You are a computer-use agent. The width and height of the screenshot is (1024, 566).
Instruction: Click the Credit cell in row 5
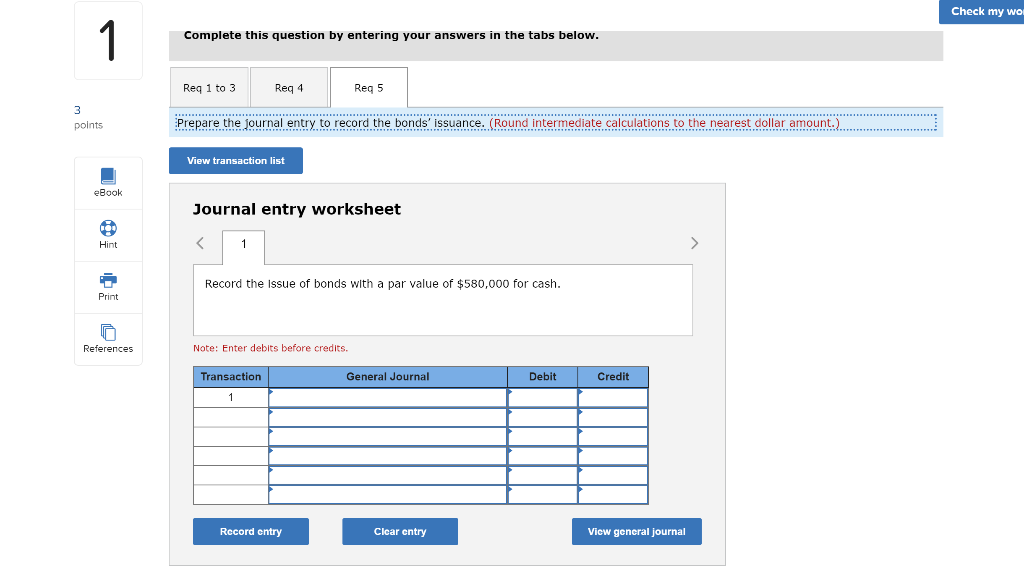(613, 475)
